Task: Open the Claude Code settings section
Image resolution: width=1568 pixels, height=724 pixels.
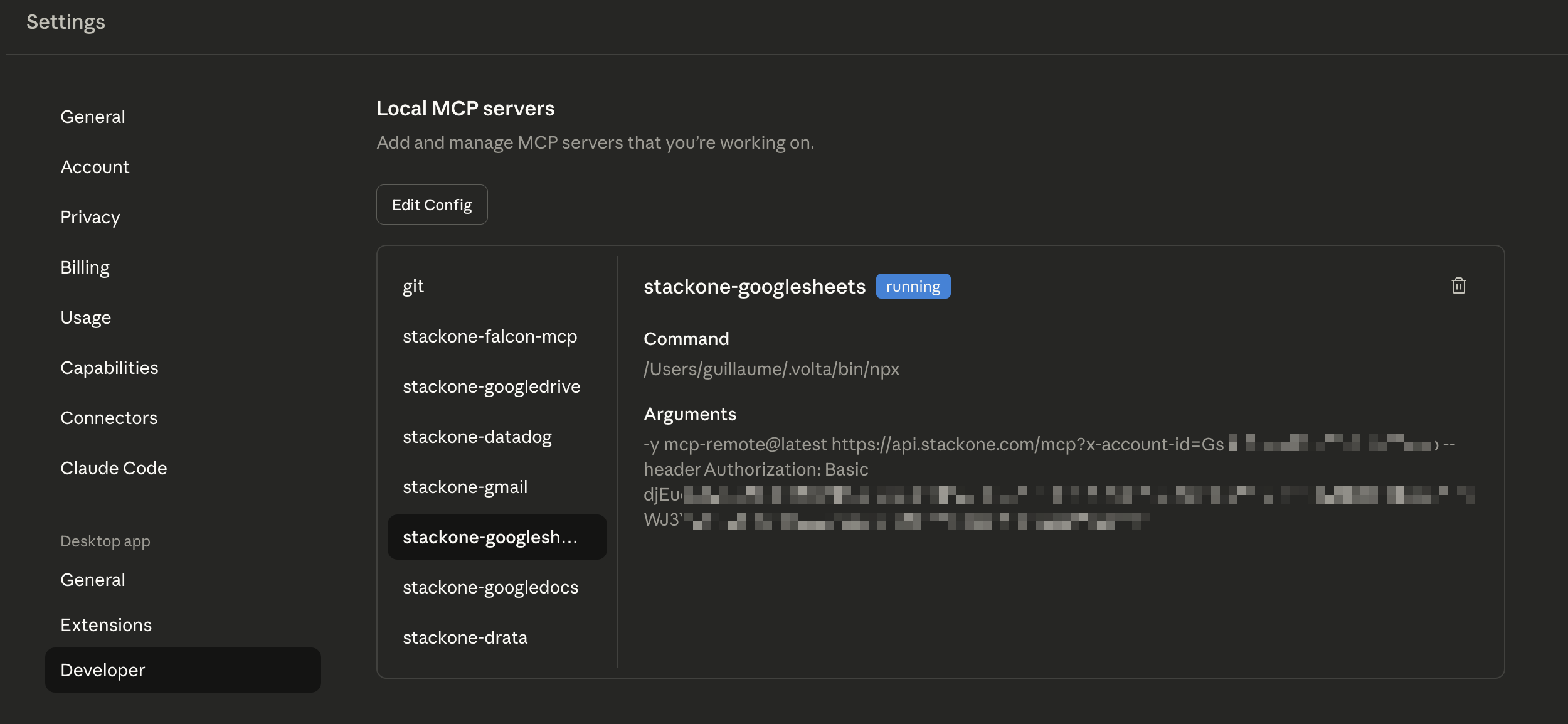Action: tap(114, 467)
